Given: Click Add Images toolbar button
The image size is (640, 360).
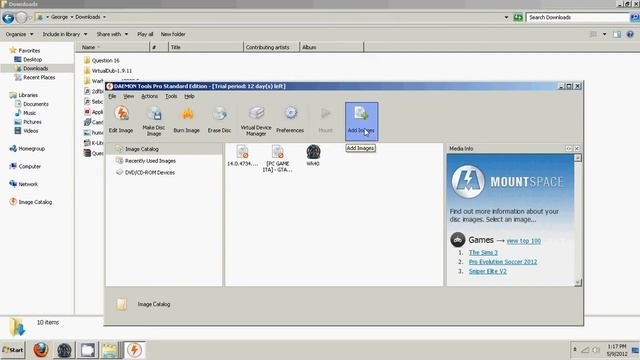Looking at the screenshot, I should [362, 121].
